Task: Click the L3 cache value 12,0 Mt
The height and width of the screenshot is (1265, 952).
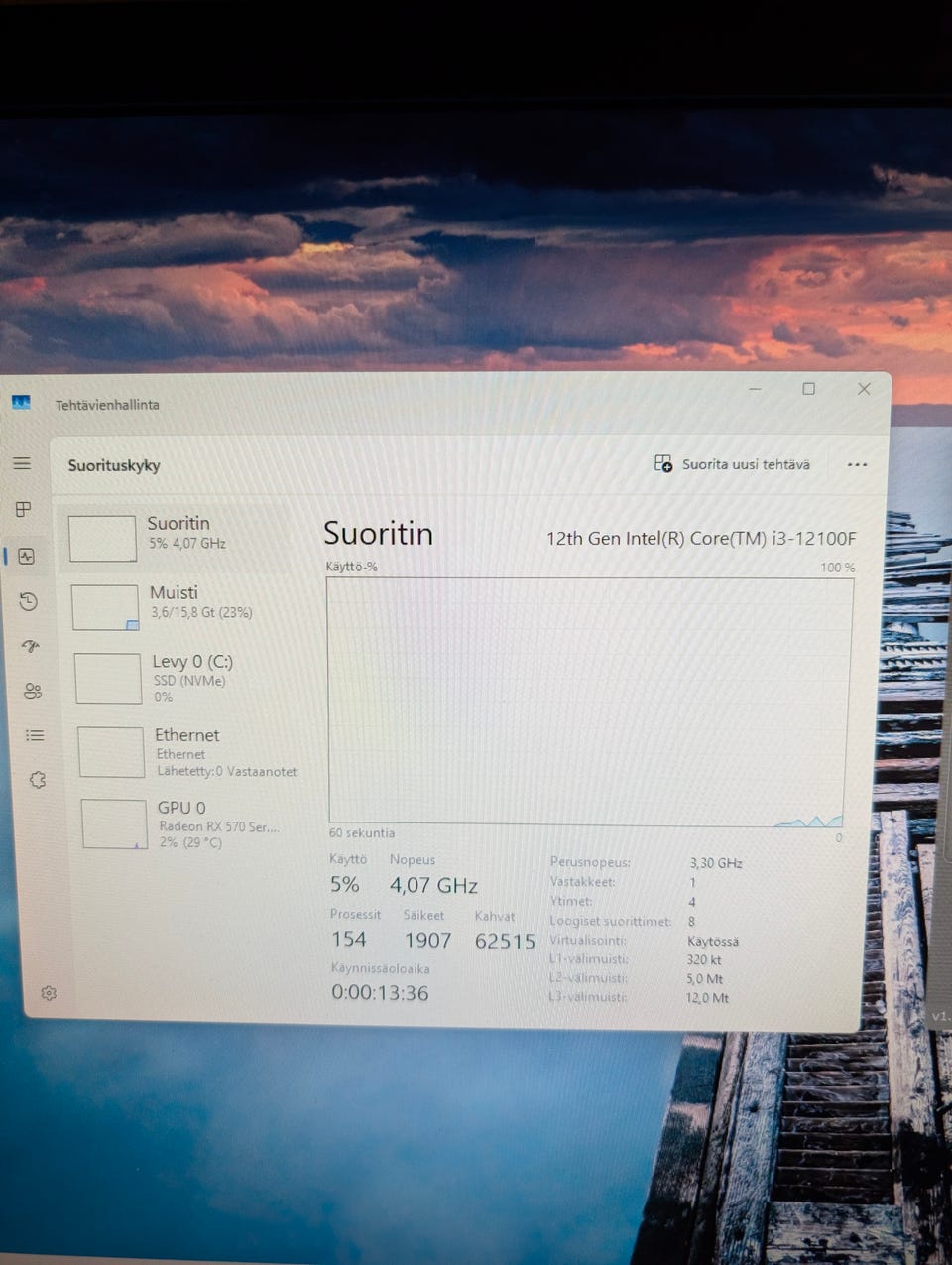Action: [x=707, y=998]
